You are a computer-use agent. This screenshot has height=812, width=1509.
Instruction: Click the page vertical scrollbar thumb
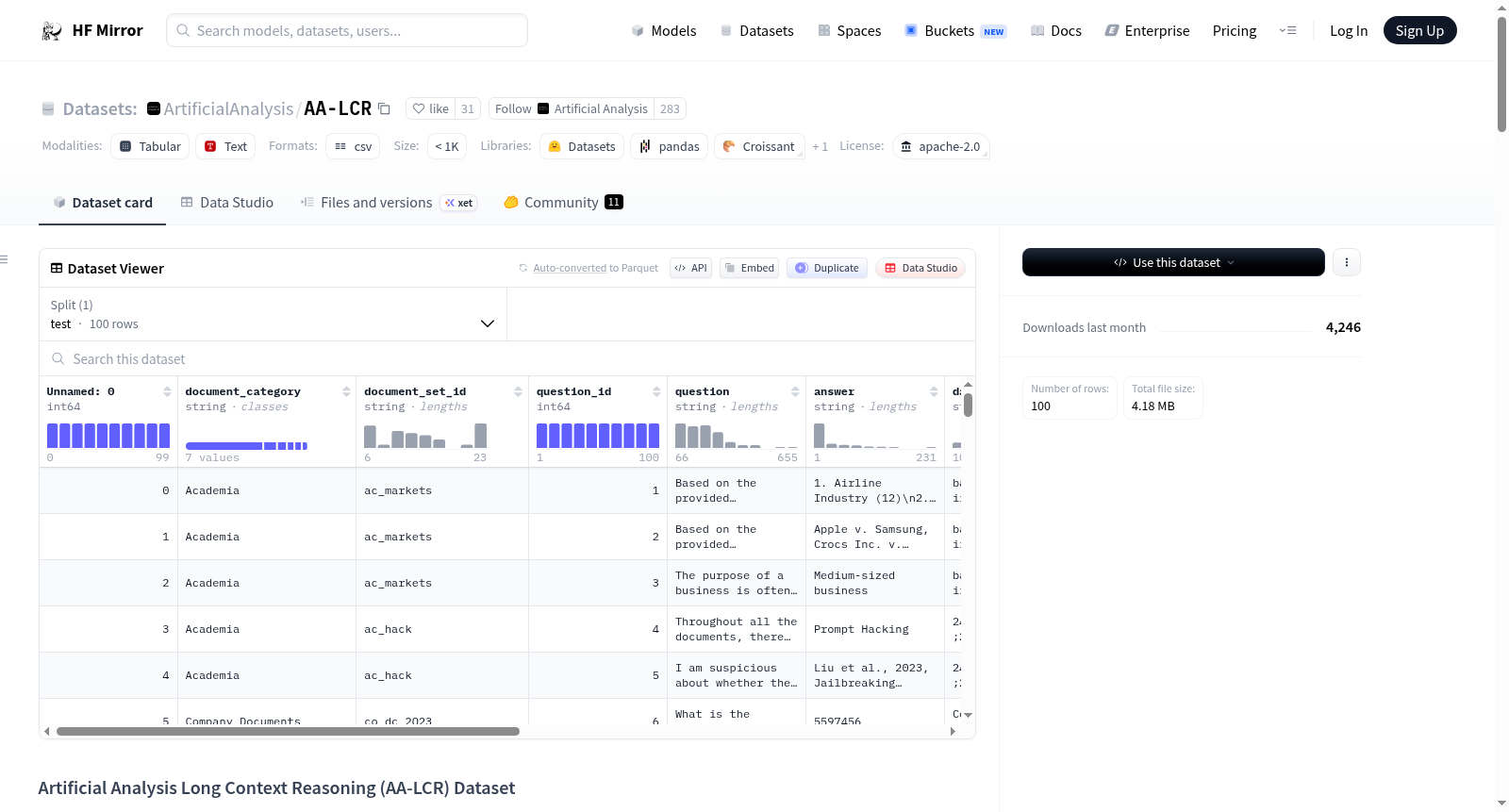tap(1501, 74)
